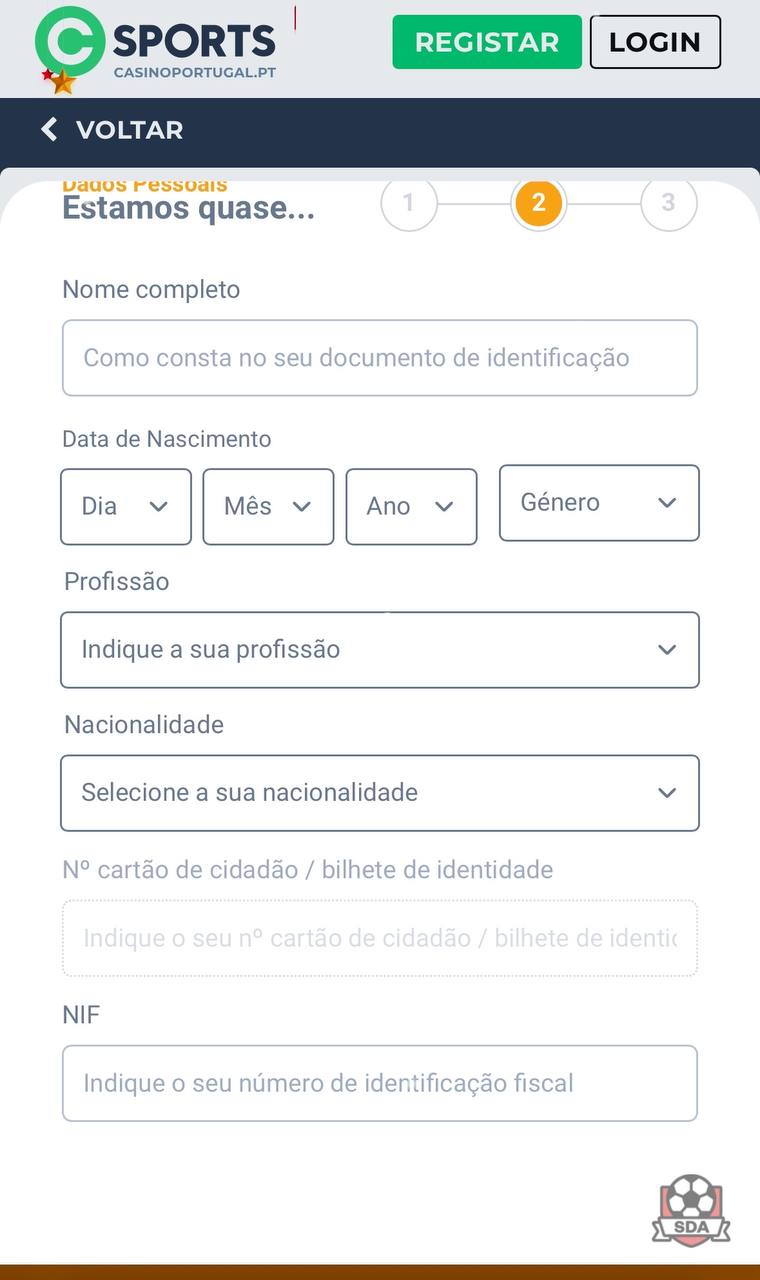Viewport: 760px width, 1280px height.
Task: Click the chevron arrow in Profissão field
Action: tap(667, 650)
